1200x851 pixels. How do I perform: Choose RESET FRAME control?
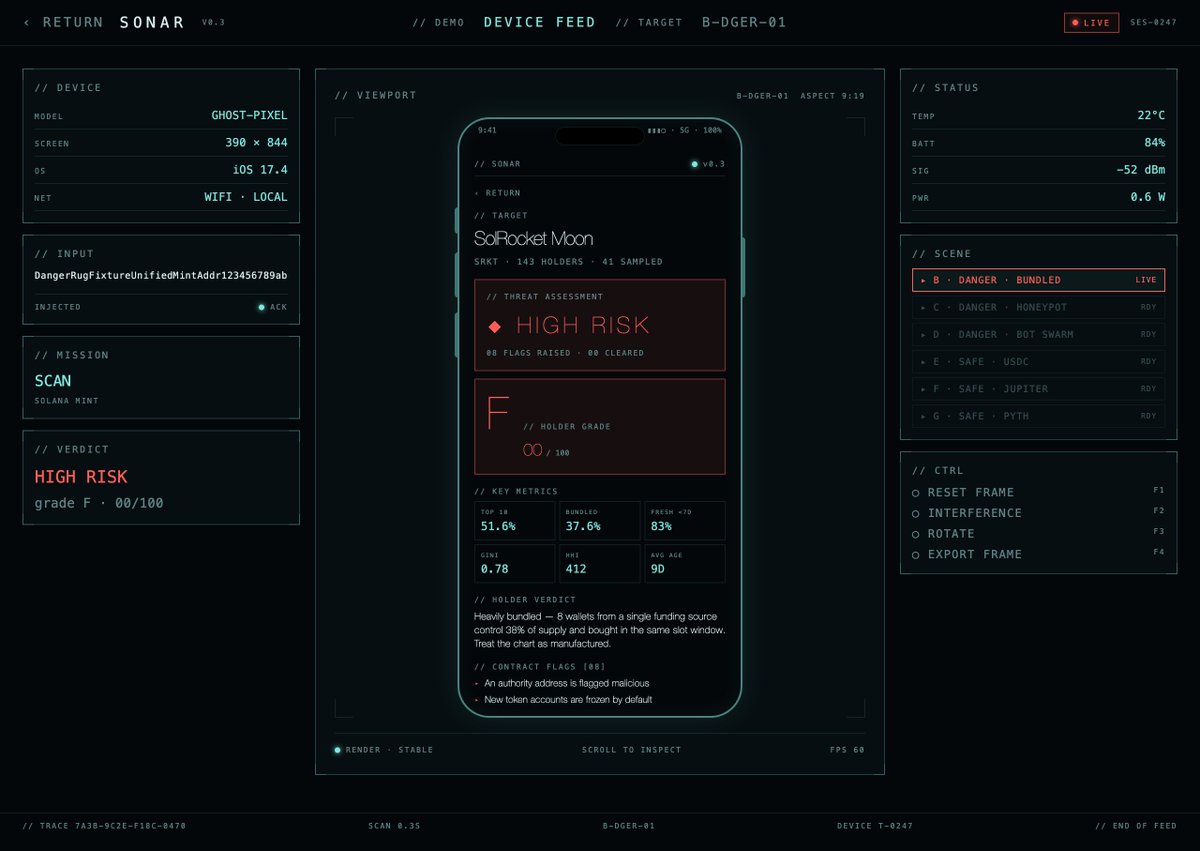click(x=1038, y=492)
